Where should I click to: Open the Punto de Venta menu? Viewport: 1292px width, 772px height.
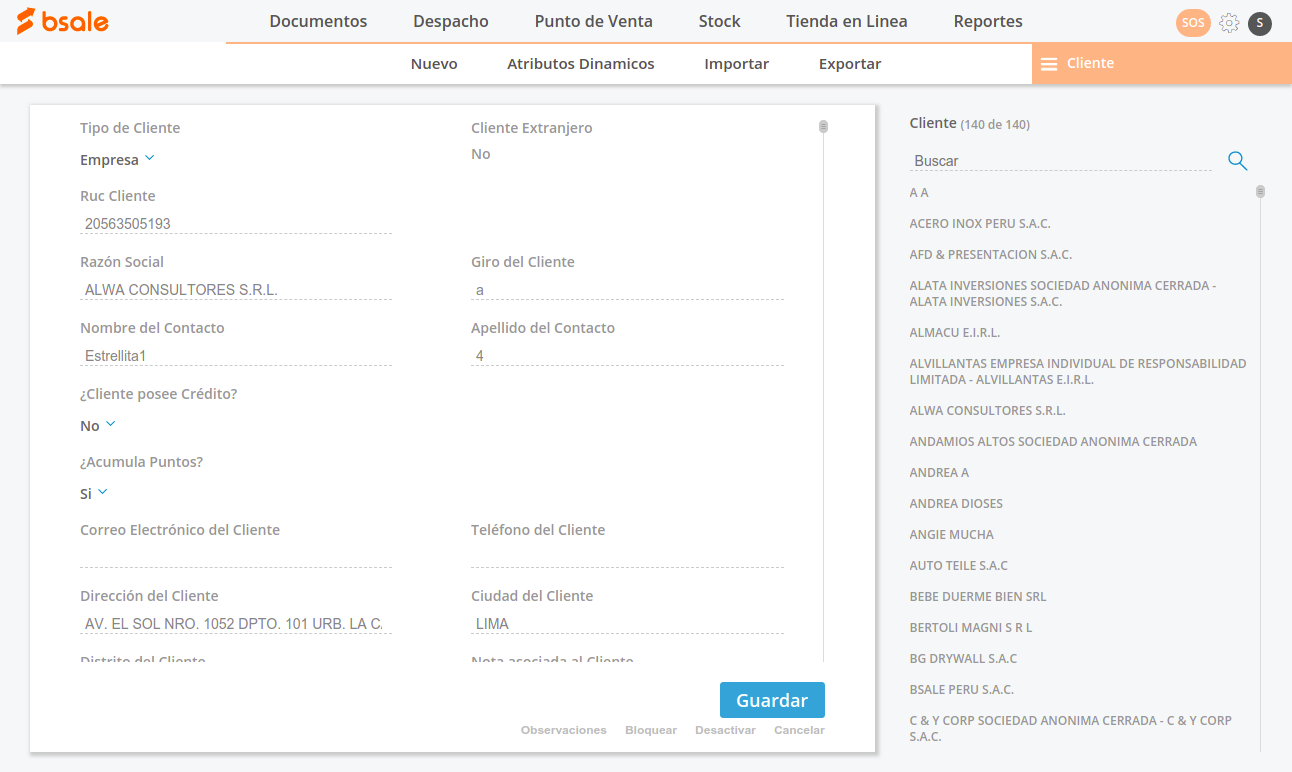click(x=593, y=21)
